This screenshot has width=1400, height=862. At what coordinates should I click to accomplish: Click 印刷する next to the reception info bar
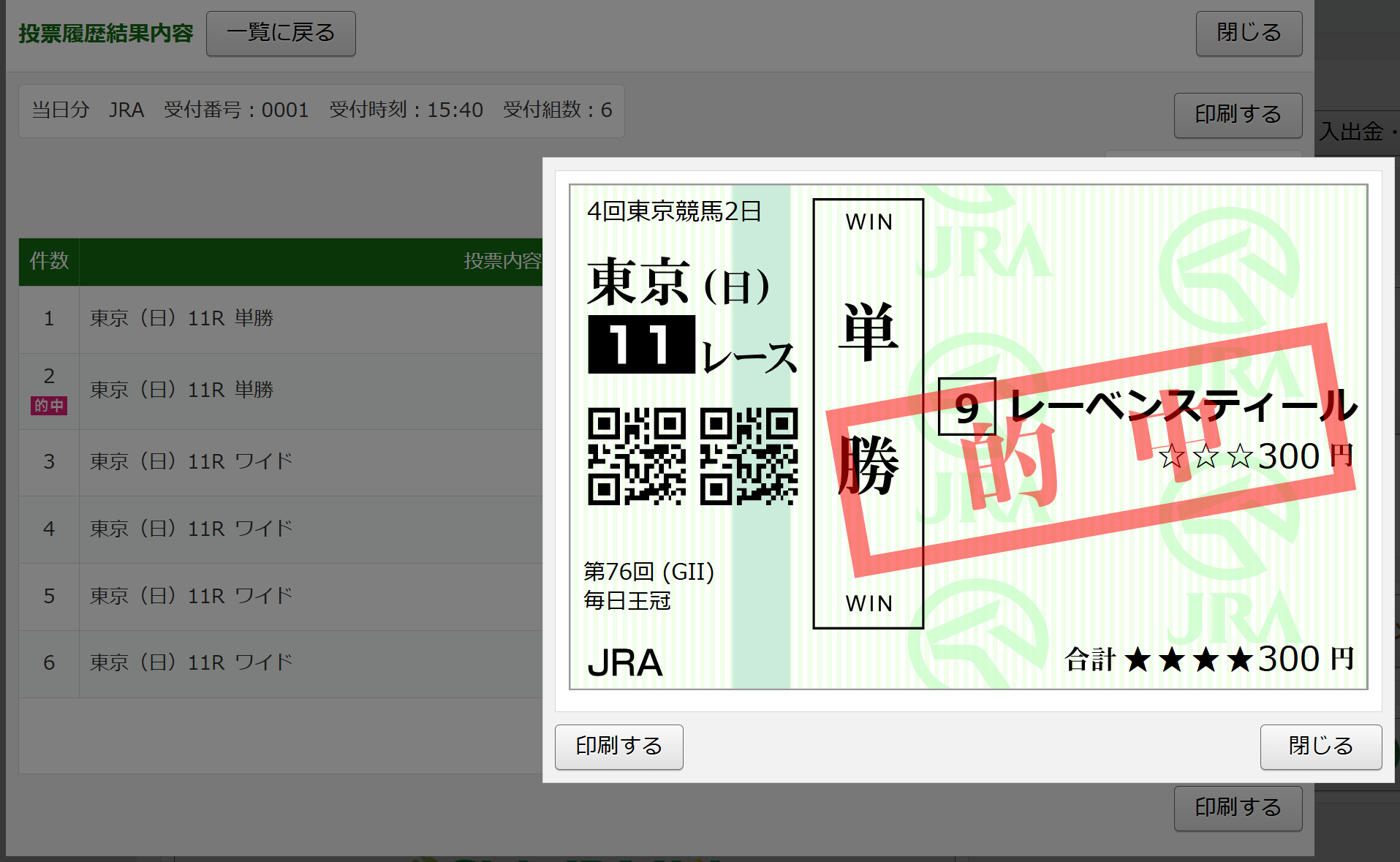1237,115
